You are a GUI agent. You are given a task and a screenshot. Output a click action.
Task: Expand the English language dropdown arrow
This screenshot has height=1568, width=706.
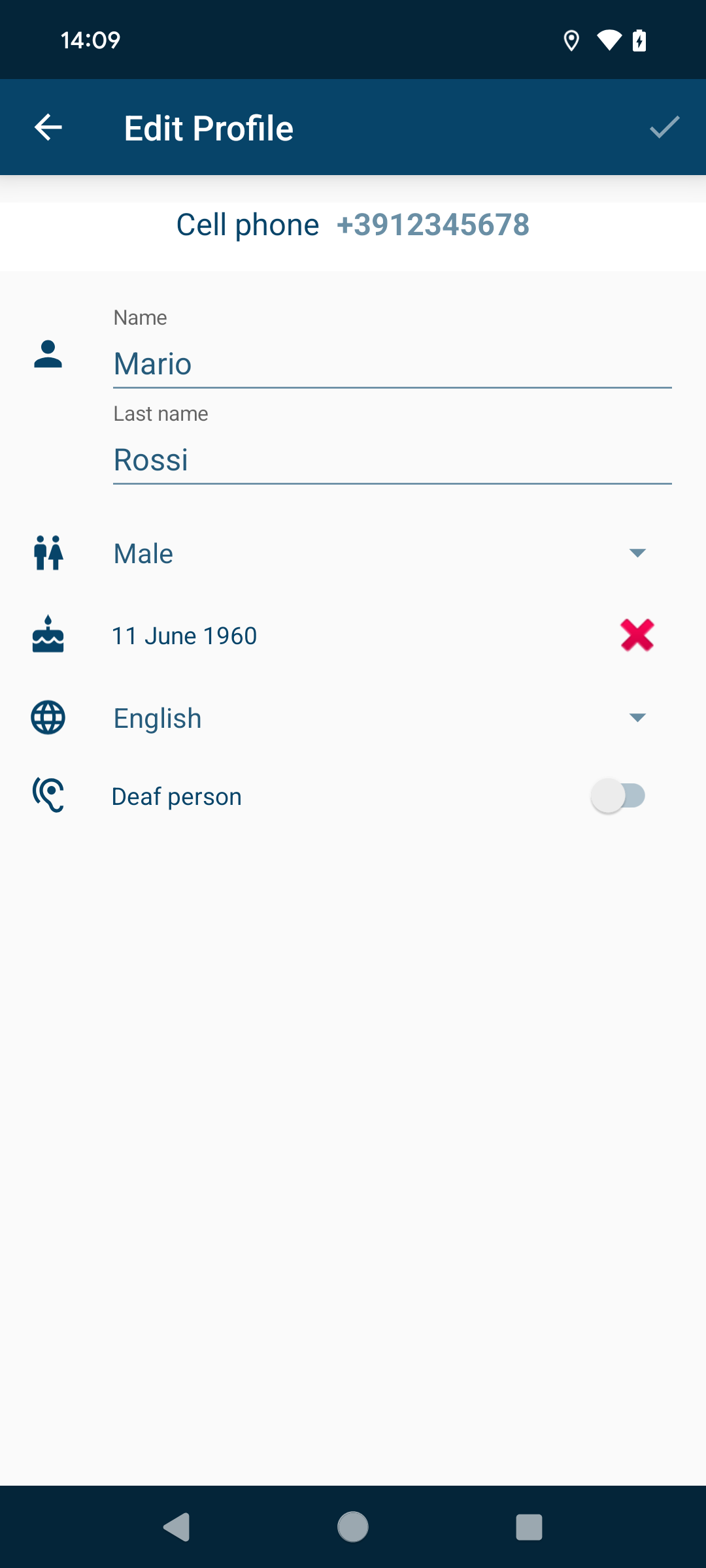tap(637, 718)
